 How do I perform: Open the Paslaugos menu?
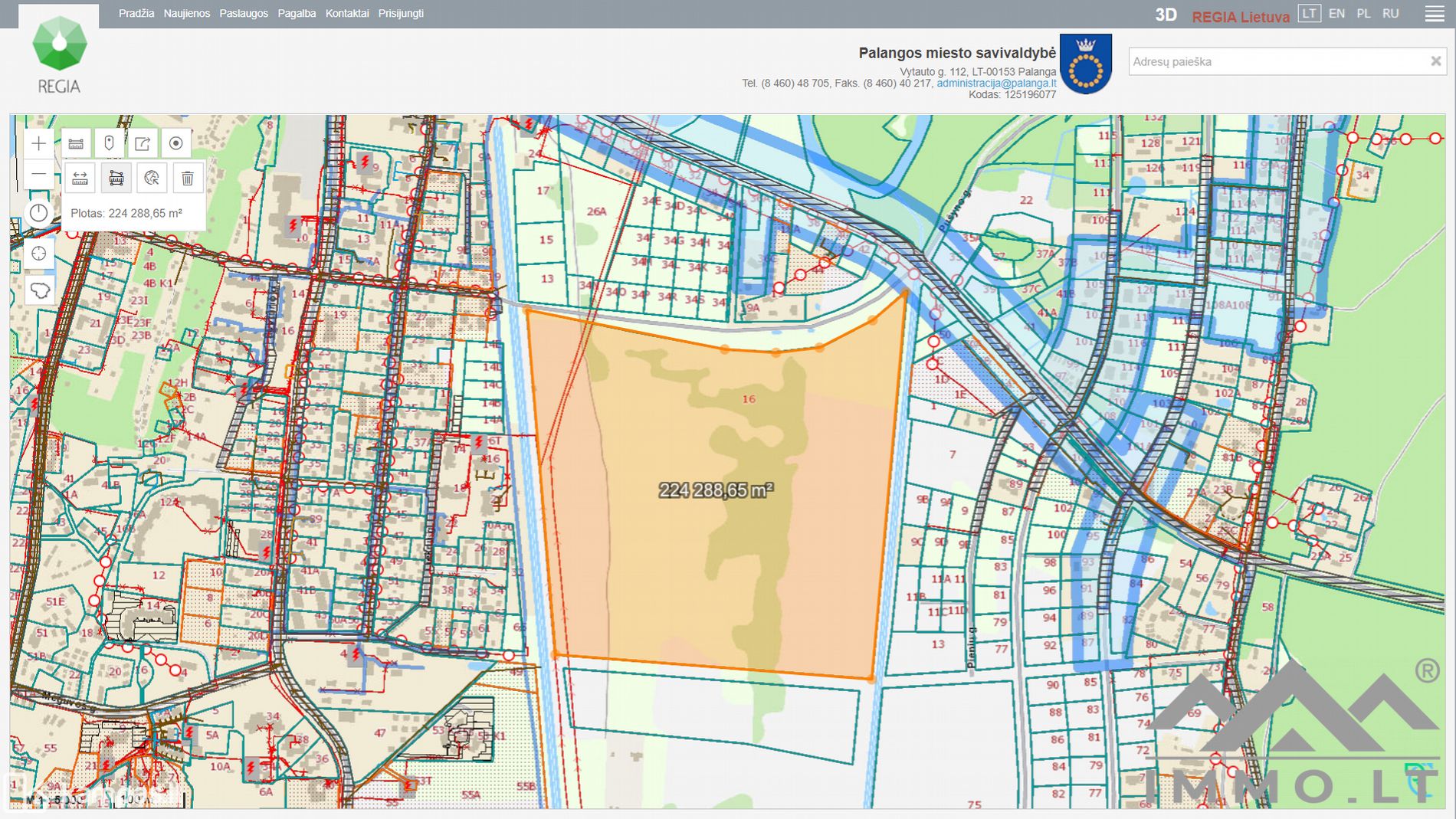[244, 14]
